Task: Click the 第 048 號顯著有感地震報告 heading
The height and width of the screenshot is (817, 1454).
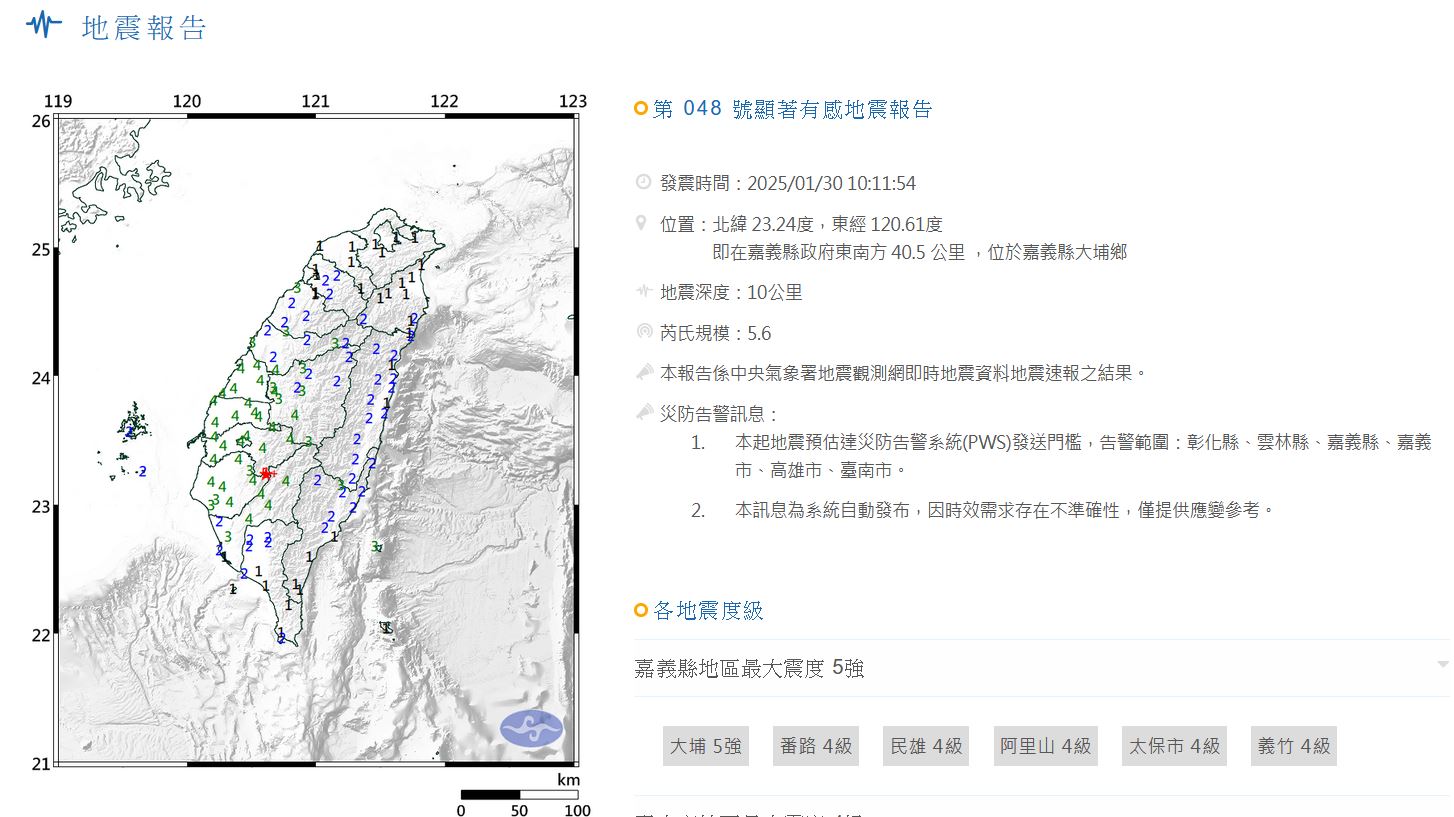Action: coord(792,109)
